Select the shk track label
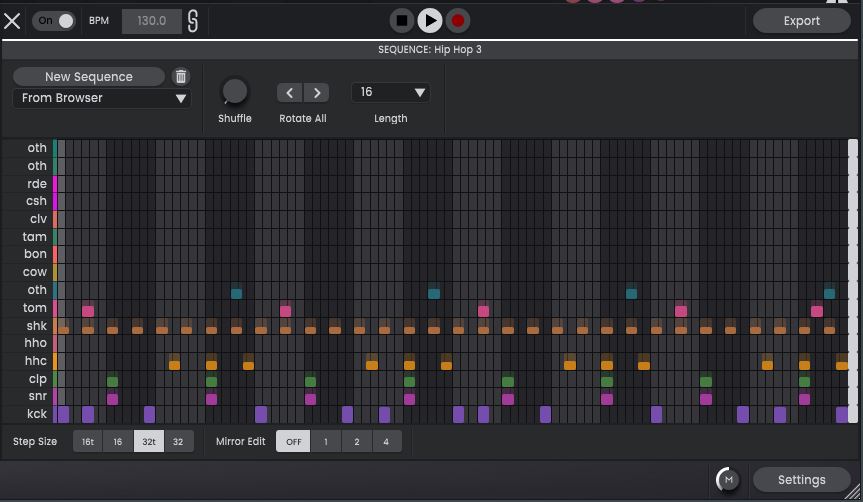863x502 pixels. 37,325
